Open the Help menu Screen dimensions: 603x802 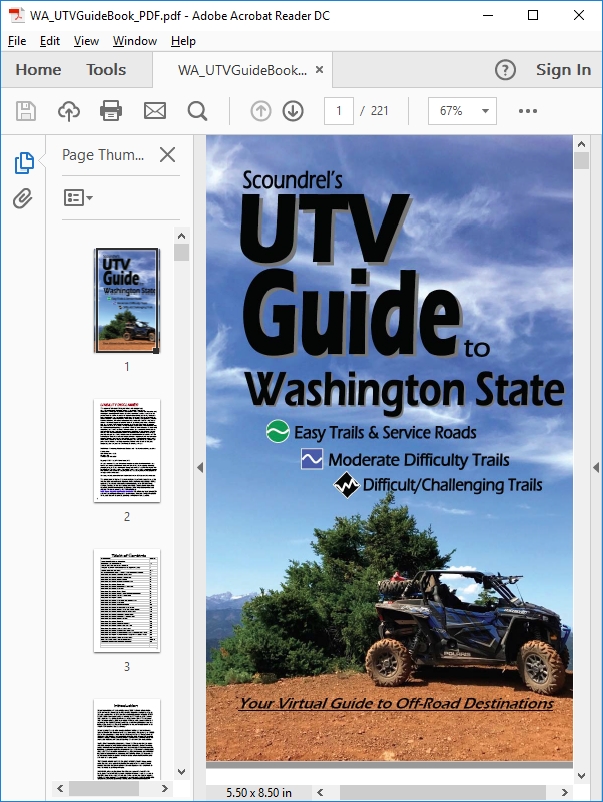point(183,41)
